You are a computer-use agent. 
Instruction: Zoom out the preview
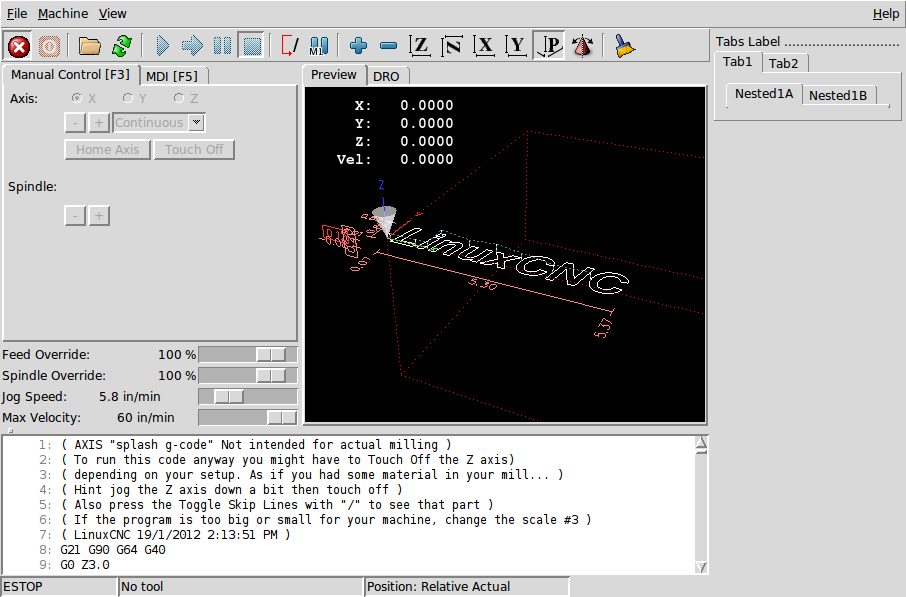pyautogui.click(x=388, y=46)
